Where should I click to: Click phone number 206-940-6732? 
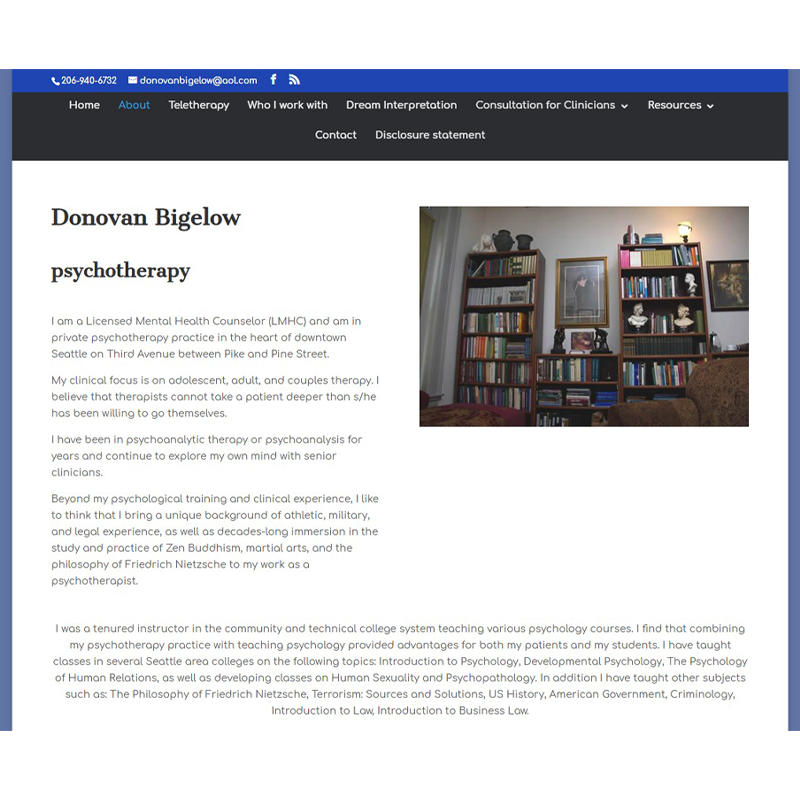[89, 81]
